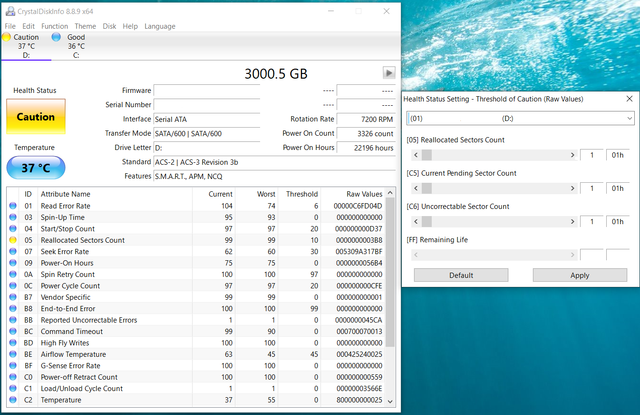640x415 pixels.
Task: Click right arrow of Uncorrectable Sector Count slider
Action: 572,222
